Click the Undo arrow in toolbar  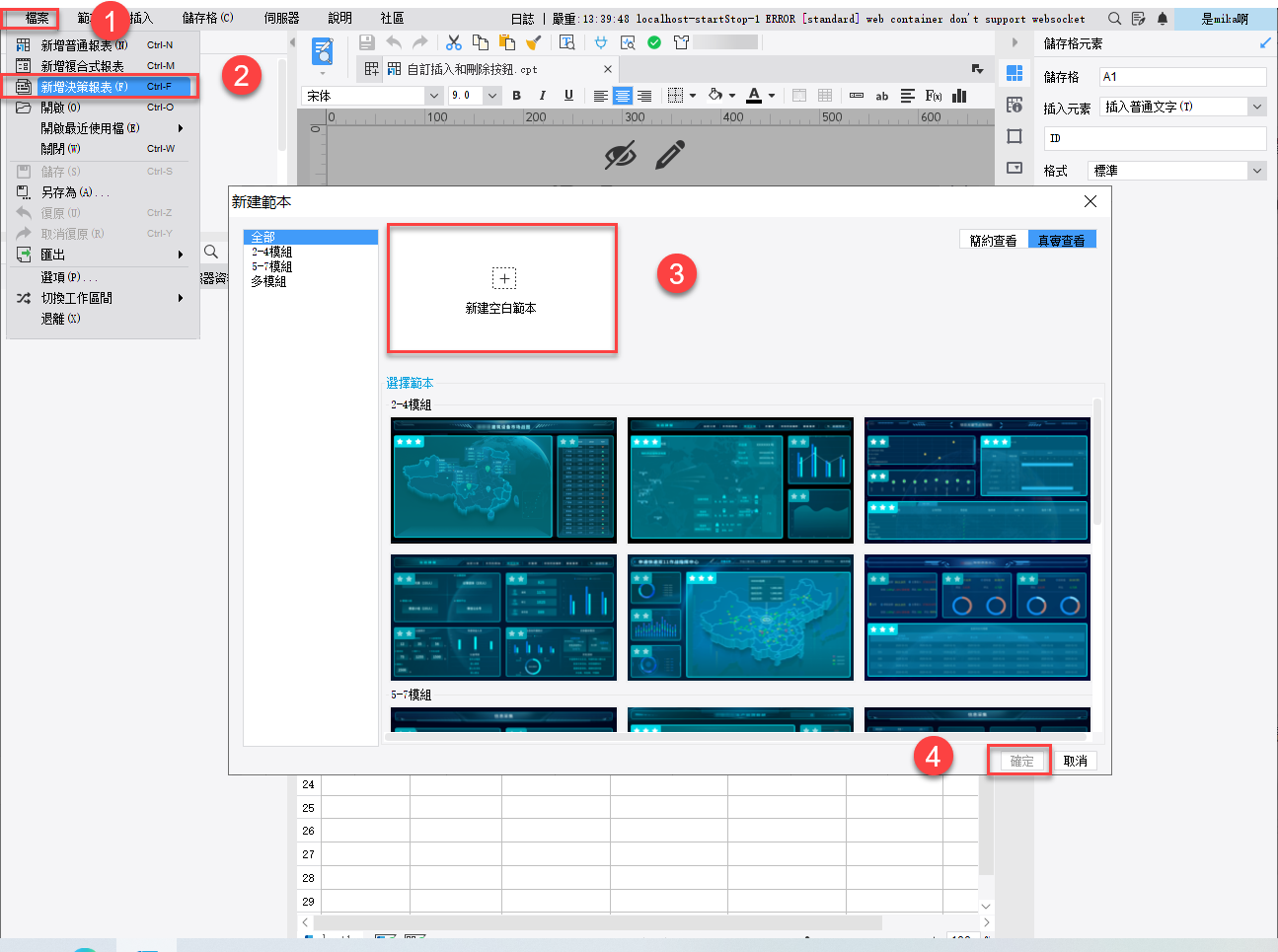point(394,42)
